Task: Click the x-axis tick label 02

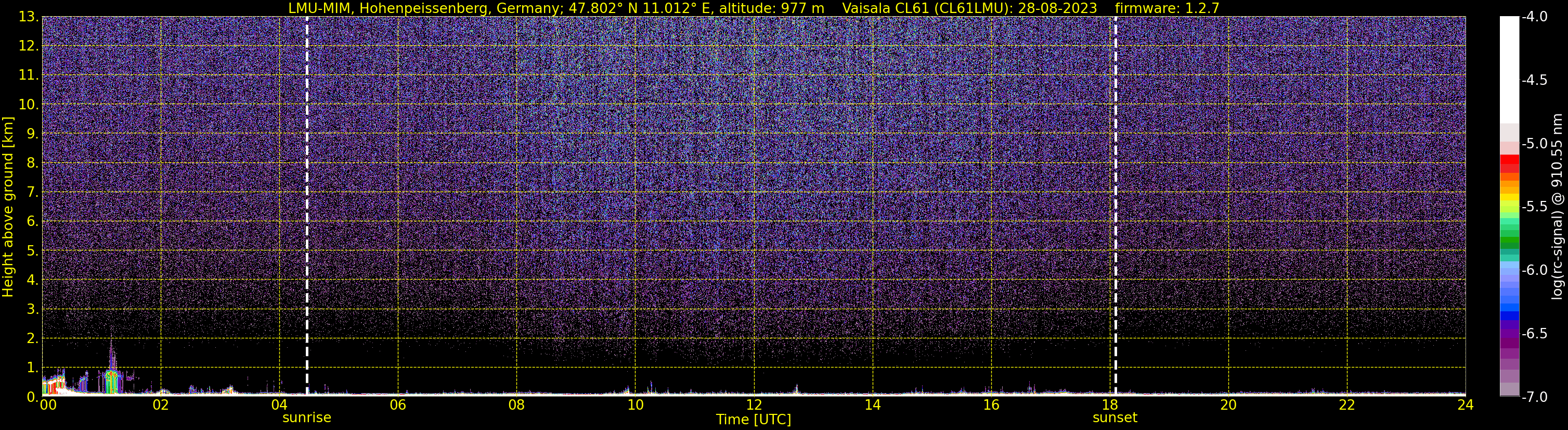Action: [x=161, y=405]
